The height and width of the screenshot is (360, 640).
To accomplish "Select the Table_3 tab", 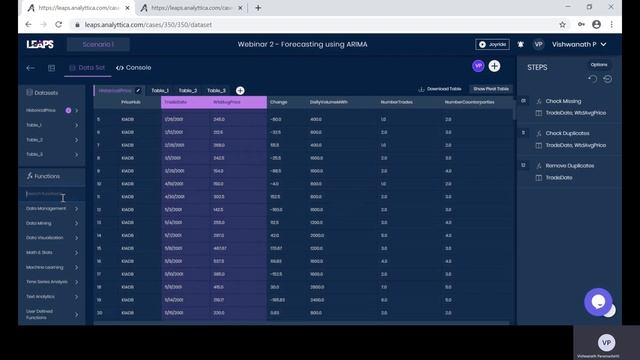I will pos(216,91).
